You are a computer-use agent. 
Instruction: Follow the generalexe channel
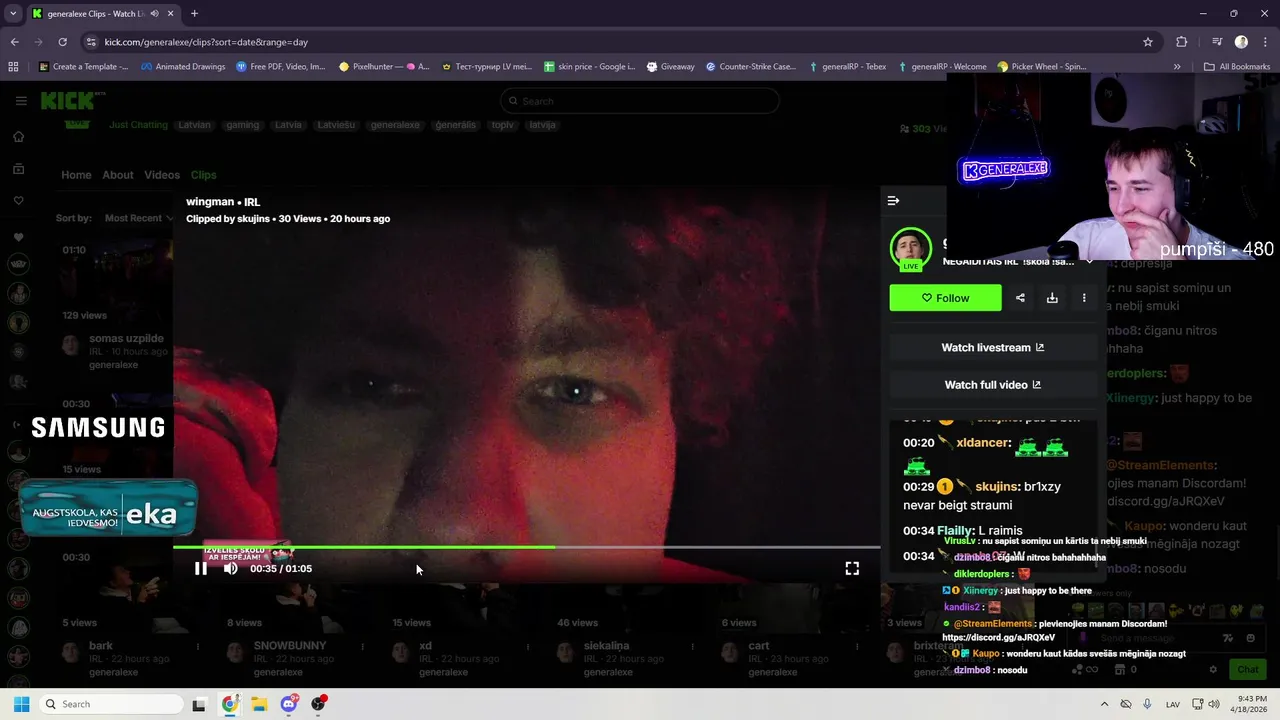(945, 298)
